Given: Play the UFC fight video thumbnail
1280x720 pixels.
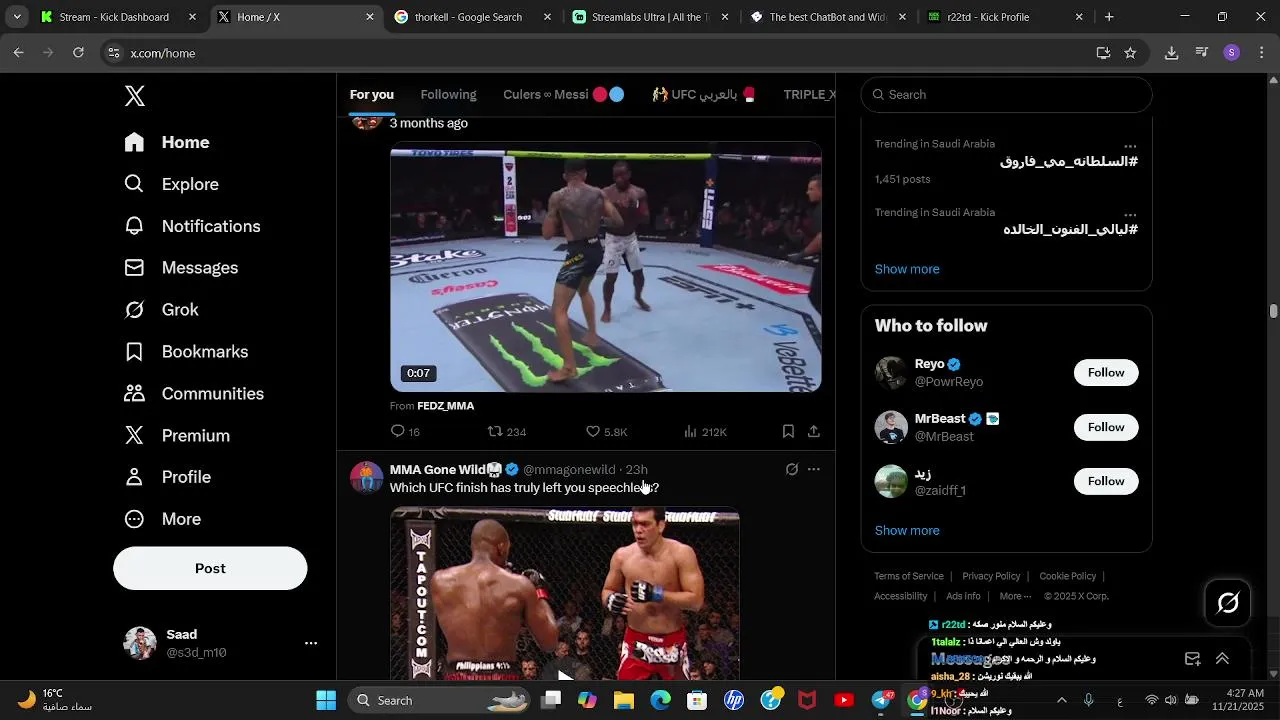Looking at the screenshot, I should pos(606,267).
